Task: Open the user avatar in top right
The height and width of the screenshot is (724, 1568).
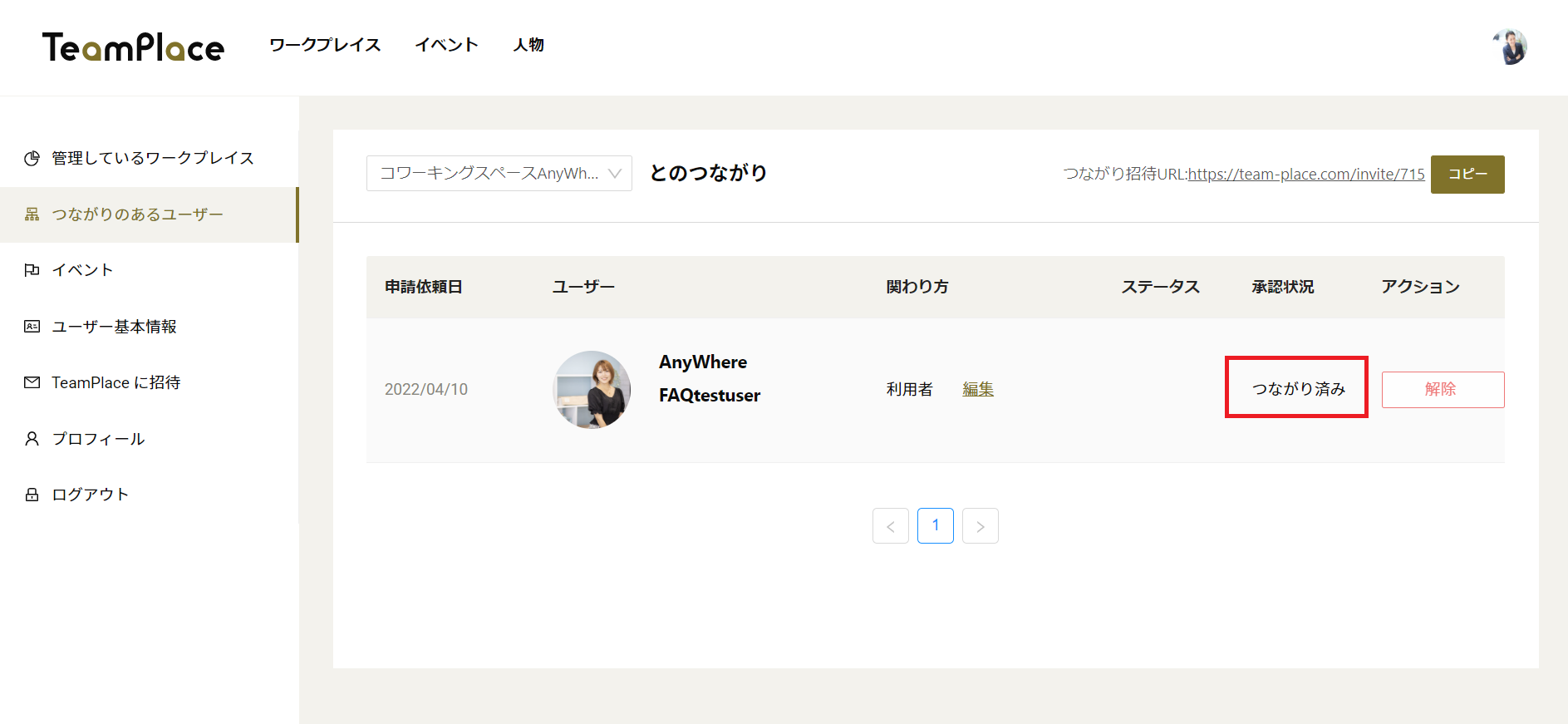Action: [x=1510, y=47]
